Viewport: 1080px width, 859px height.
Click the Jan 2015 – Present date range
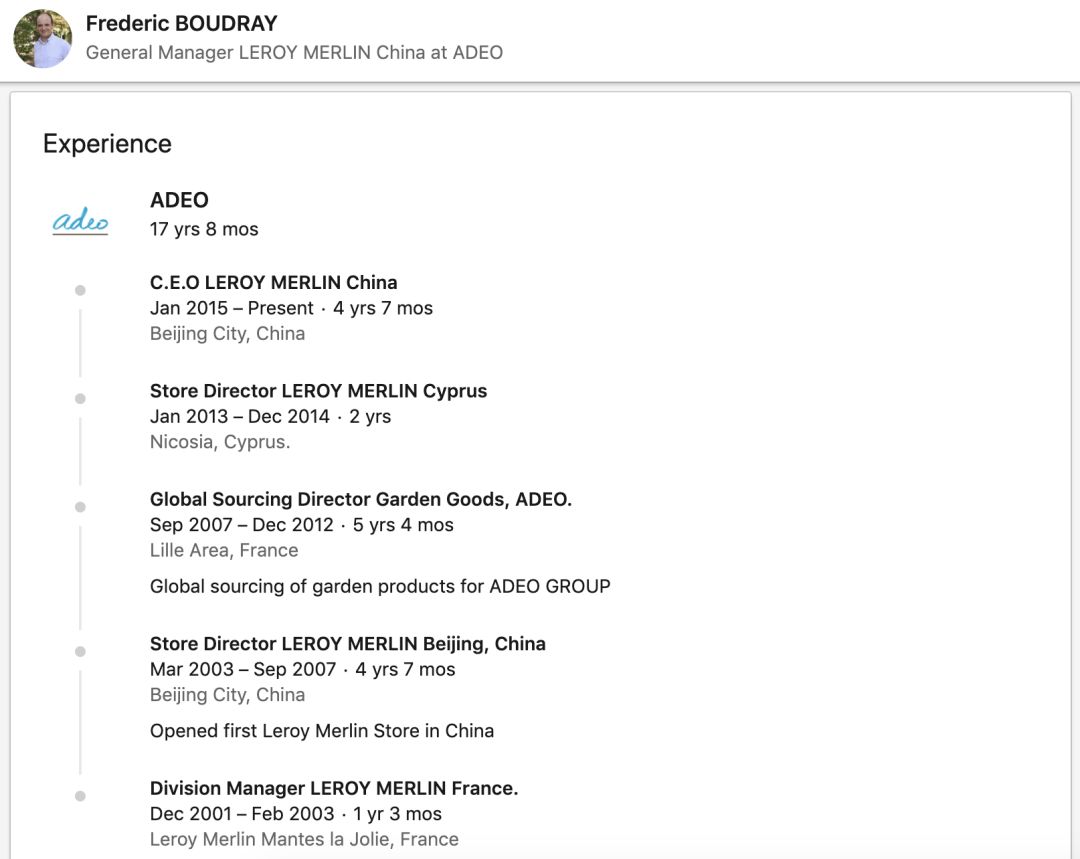231,308
